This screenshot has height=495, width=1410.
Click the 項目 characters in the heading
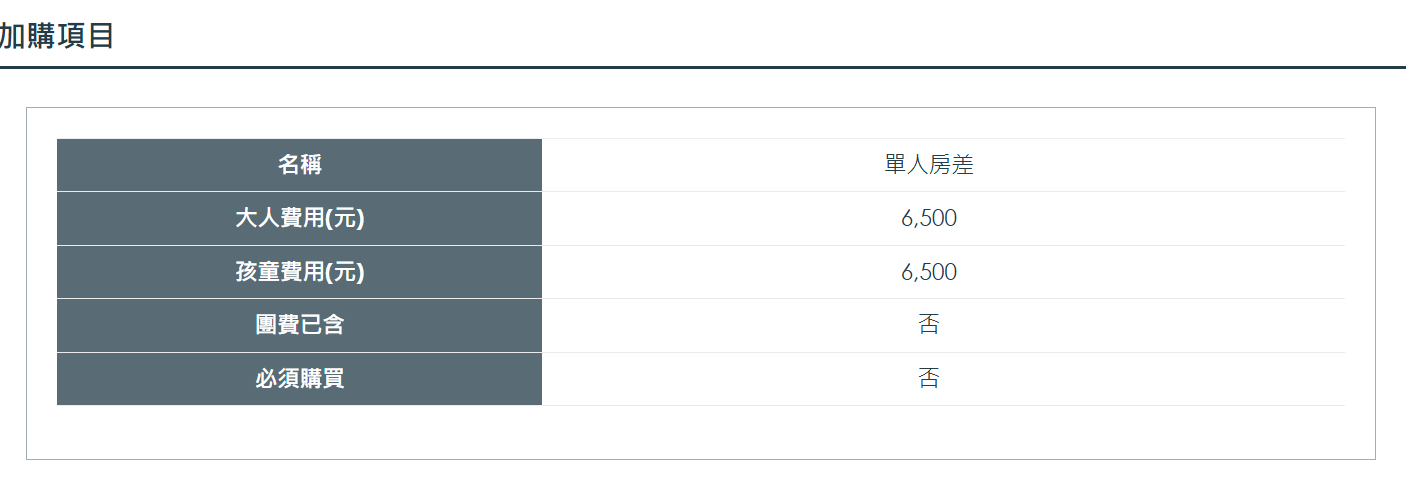(87, 36)
